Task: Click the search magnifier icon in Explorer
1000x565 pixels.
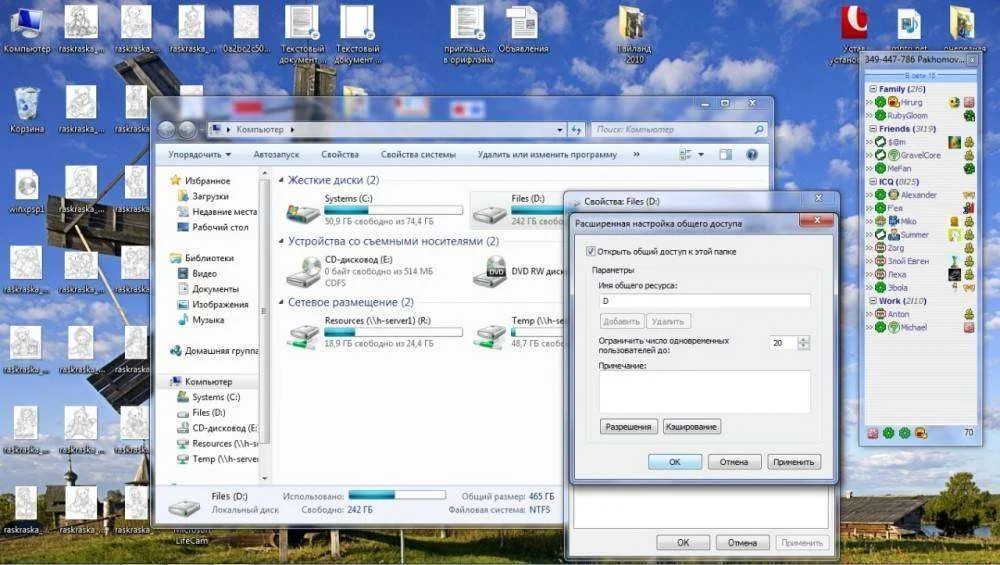Action: (x=758, y=129)
